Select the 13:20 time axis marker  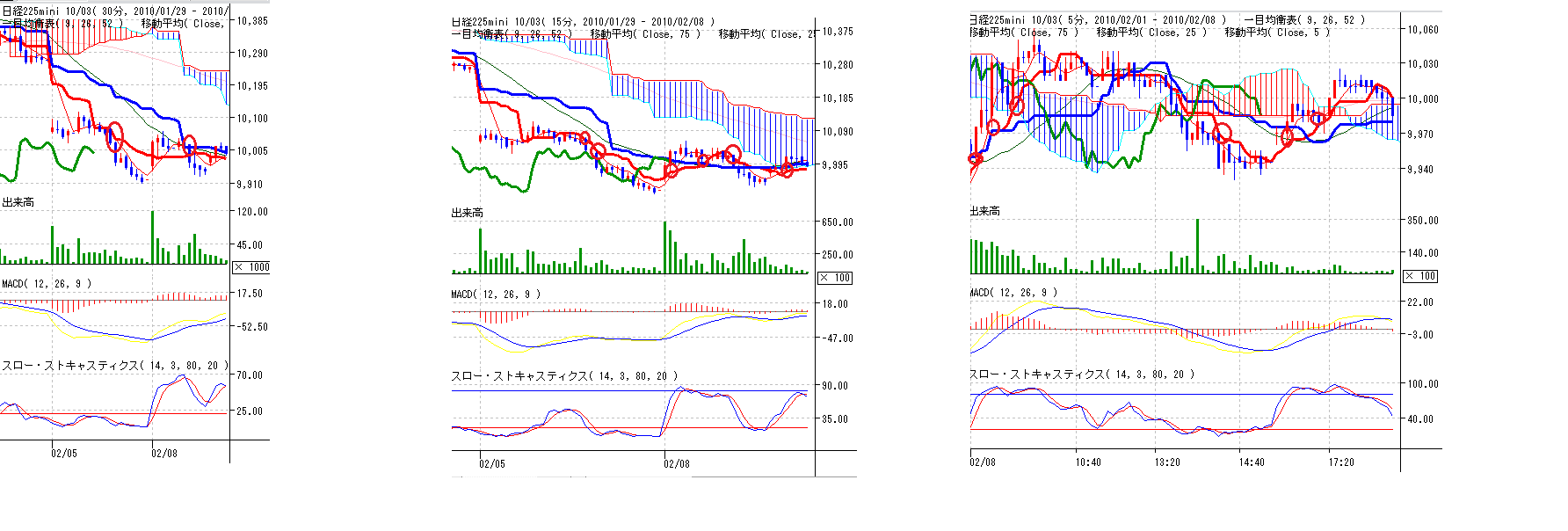1167,462
